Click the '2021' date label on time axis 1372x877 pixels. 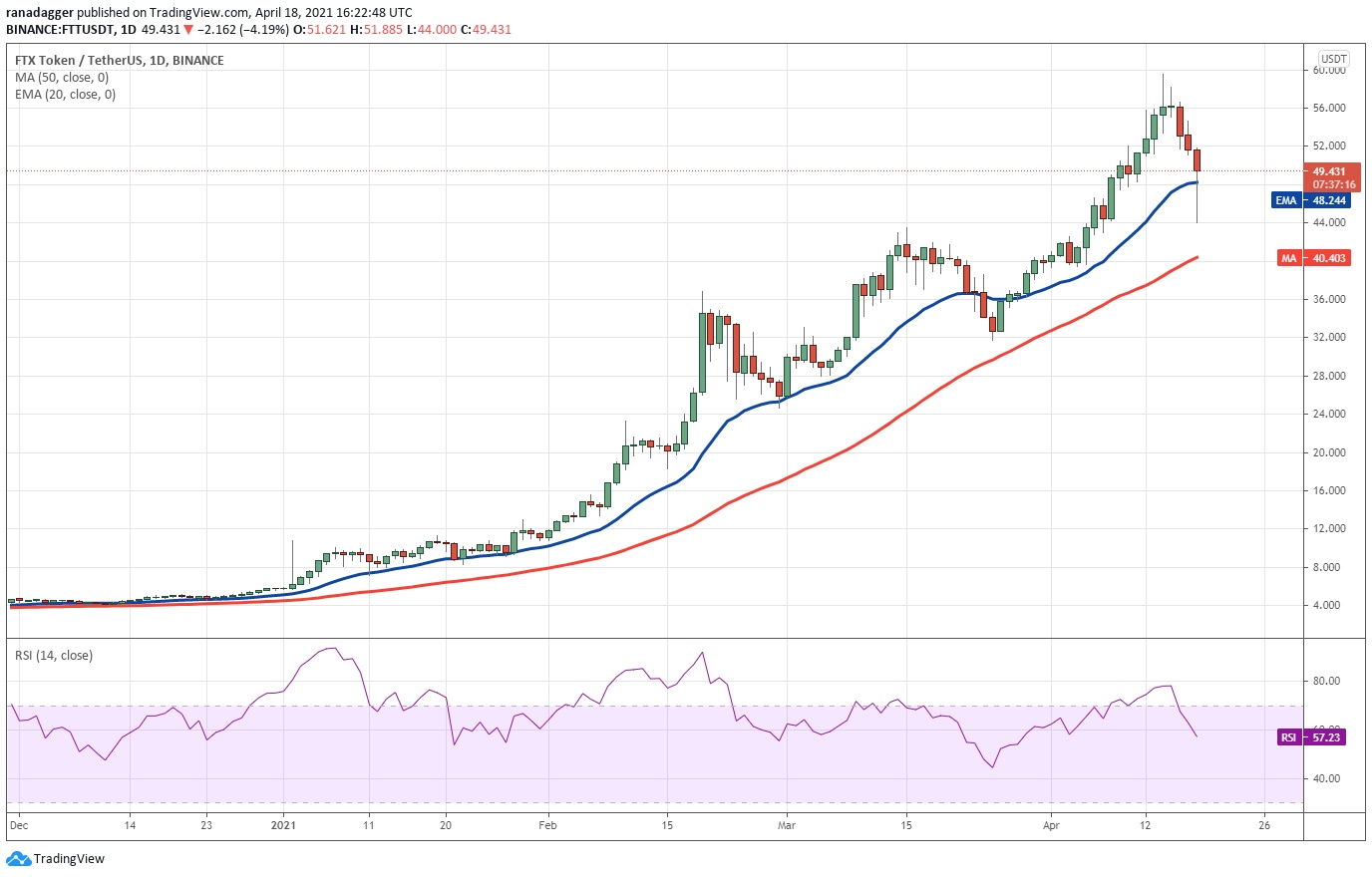pyautogui.click(x=284, y=825)
